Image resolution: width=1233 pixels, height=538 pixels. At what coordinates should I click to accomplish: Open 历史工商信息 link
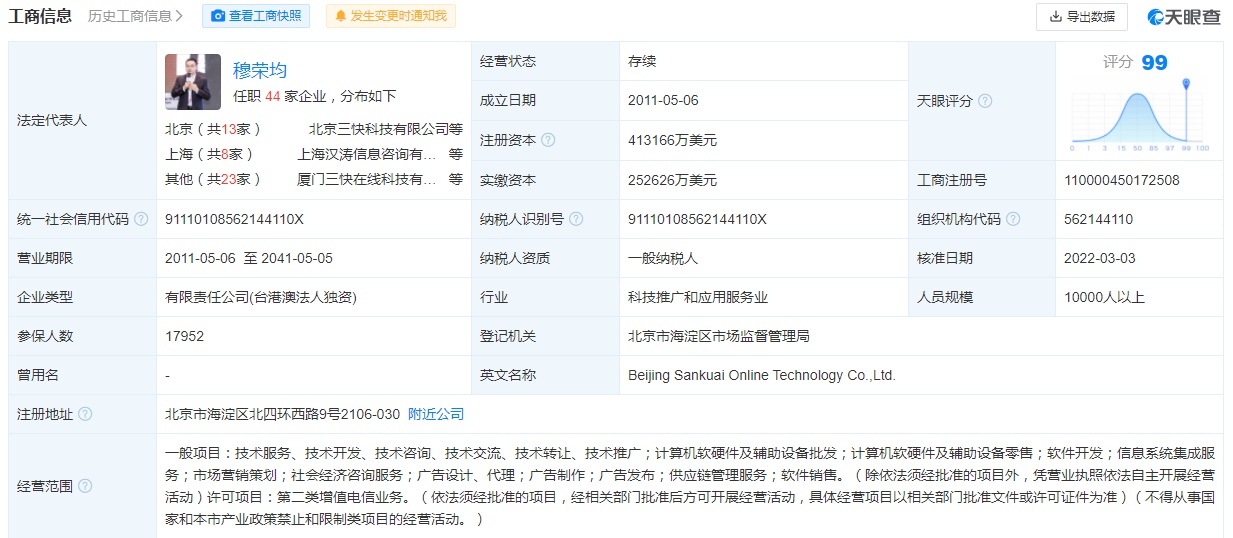(x=135, y=16)
